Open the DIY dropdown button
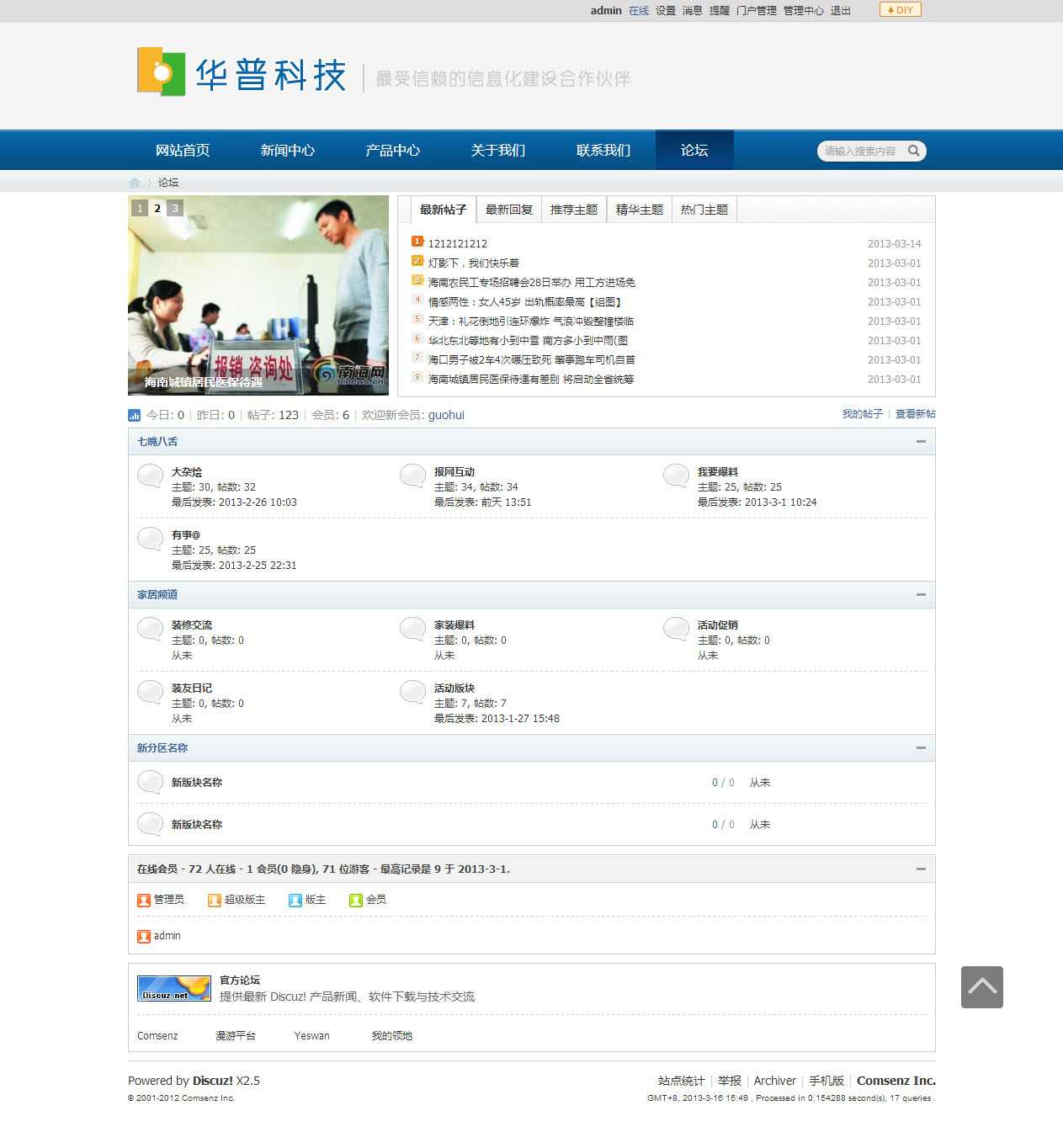Viewport: 1063px width, 1148px height. (x=901, y=10)
